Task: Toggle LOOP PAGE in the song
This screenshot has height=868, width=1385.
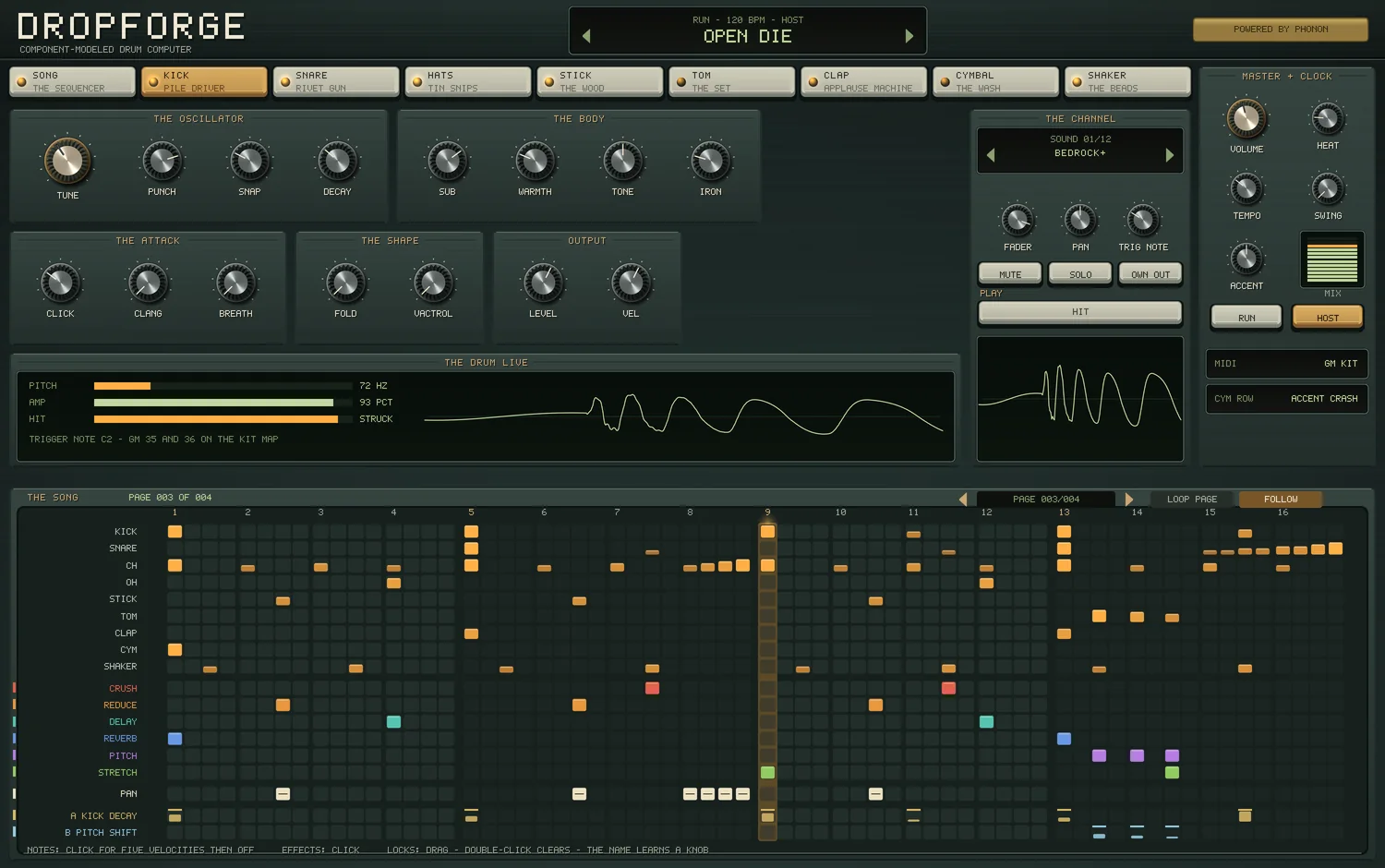Action: click(x=1192, y=499)
